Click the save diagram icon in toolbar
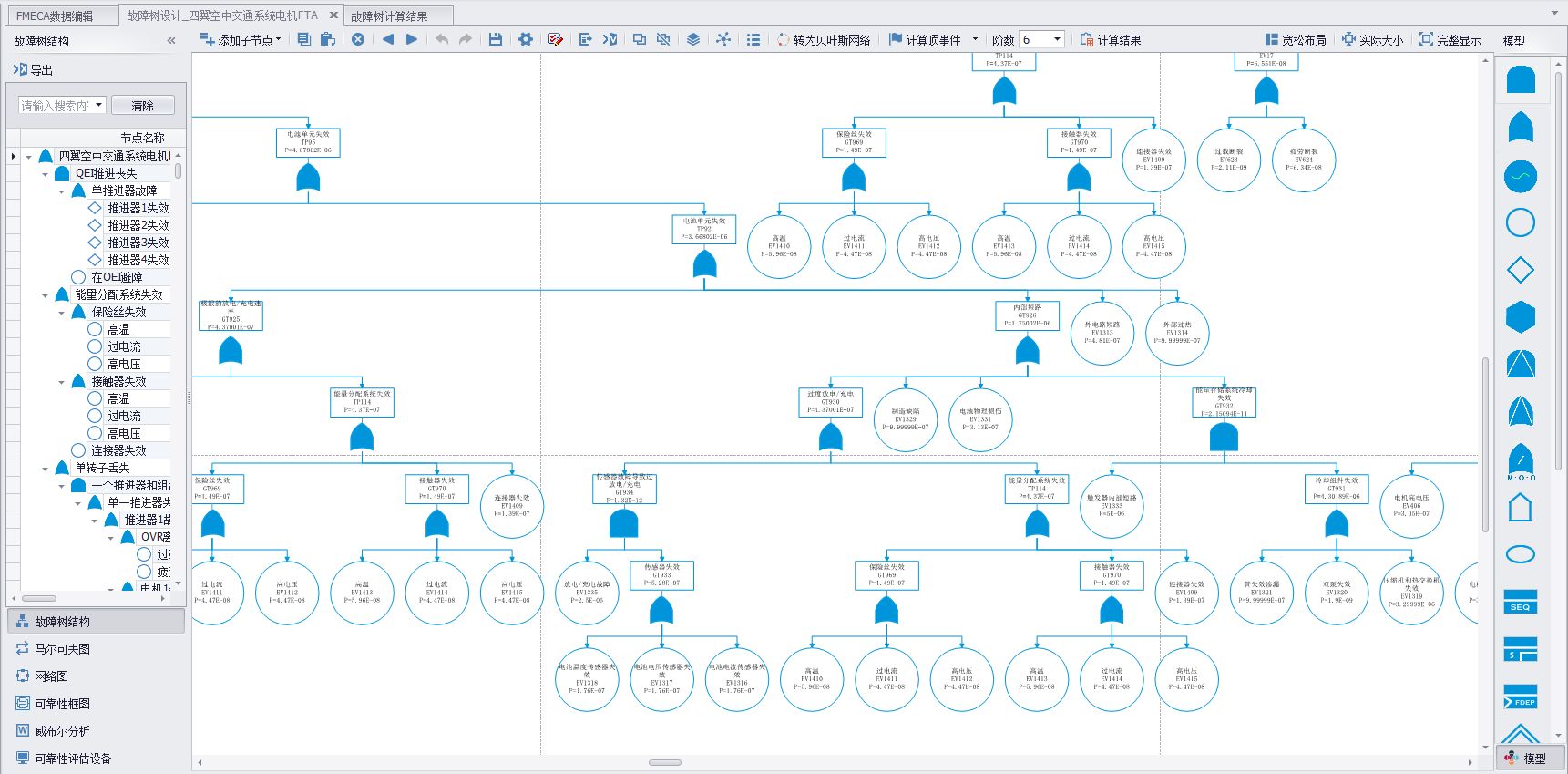 (x=496, y=39)
